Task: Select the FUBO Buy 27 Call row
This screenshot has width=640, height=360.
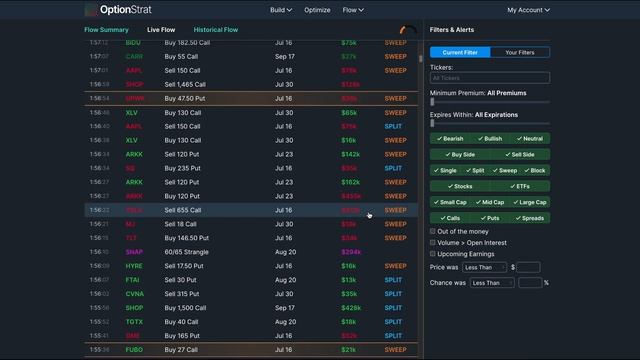Action: click(x=251, y=350)
